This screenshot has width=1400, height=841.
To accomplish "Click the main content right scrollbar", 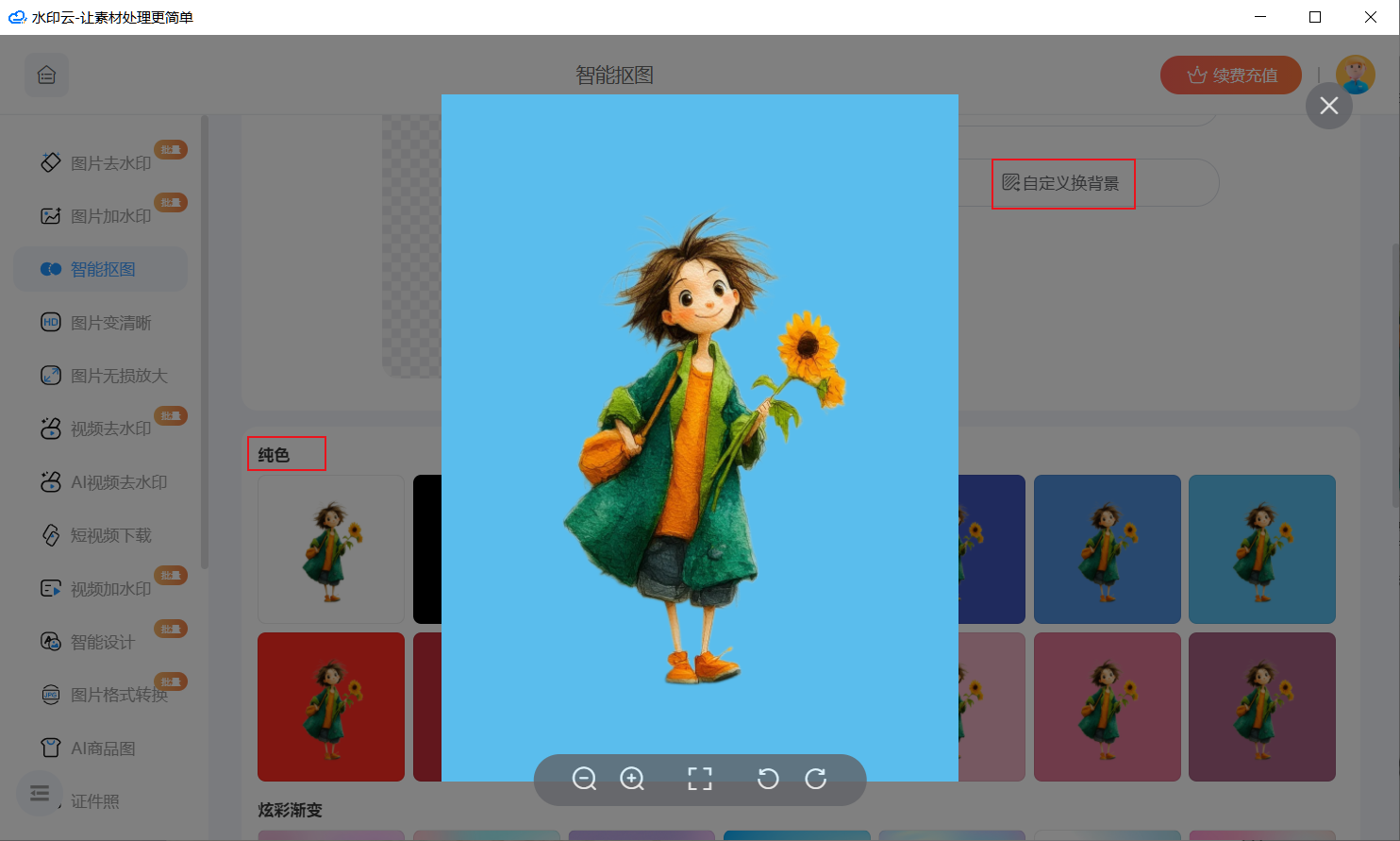I will click(x=1395, y=376).
